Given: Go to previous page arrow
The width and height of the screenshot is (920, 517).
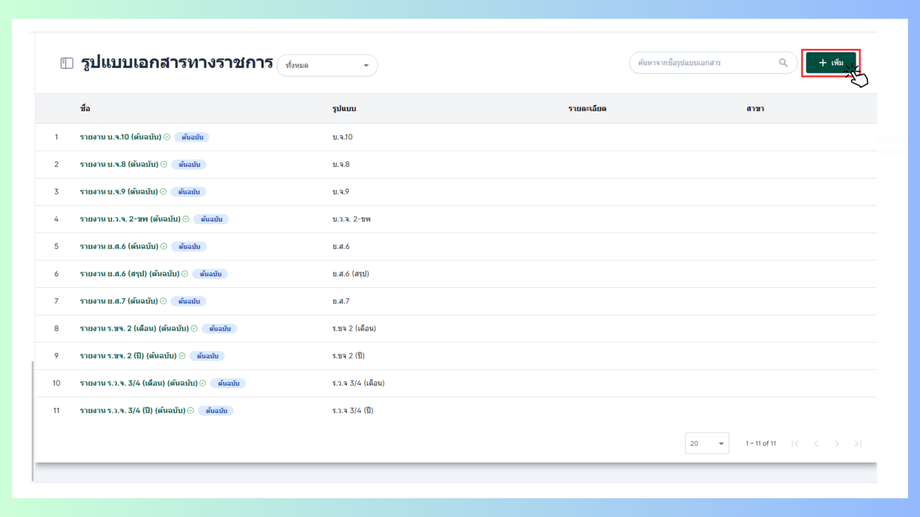Looking at the screenshot, I should 816,444.
